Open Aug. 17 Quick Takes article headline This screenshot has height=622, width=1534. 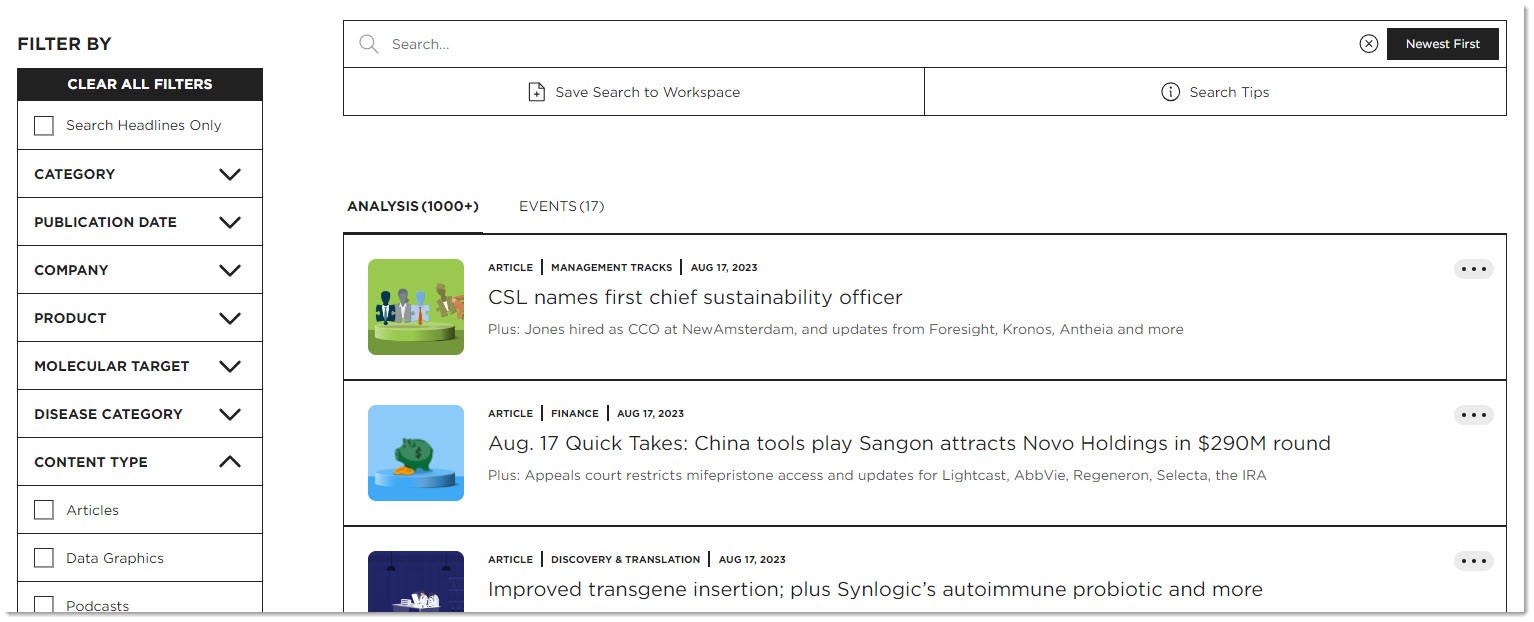tap(909, 443)
